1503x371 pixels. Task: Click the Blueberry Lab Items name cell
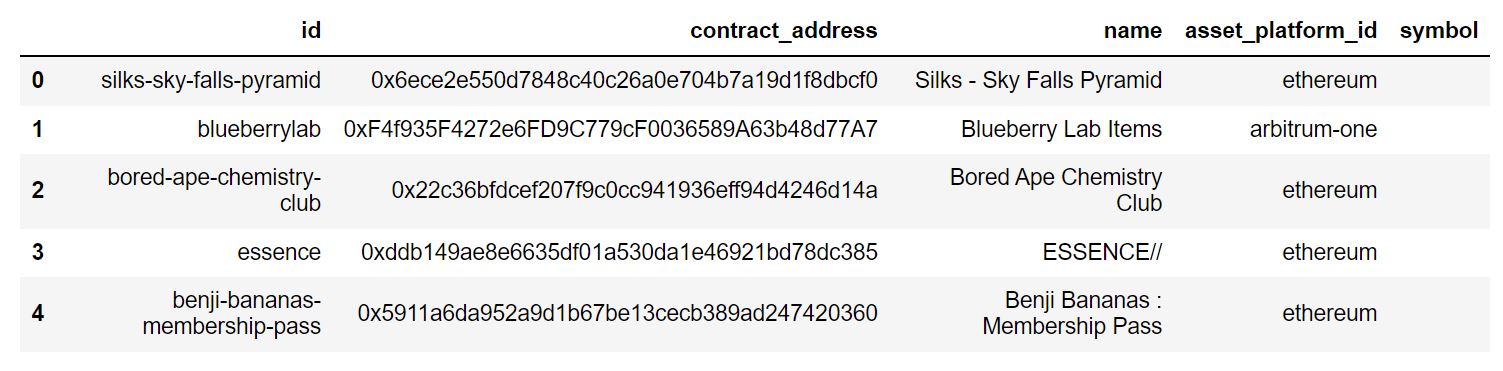pos(1062,129)
